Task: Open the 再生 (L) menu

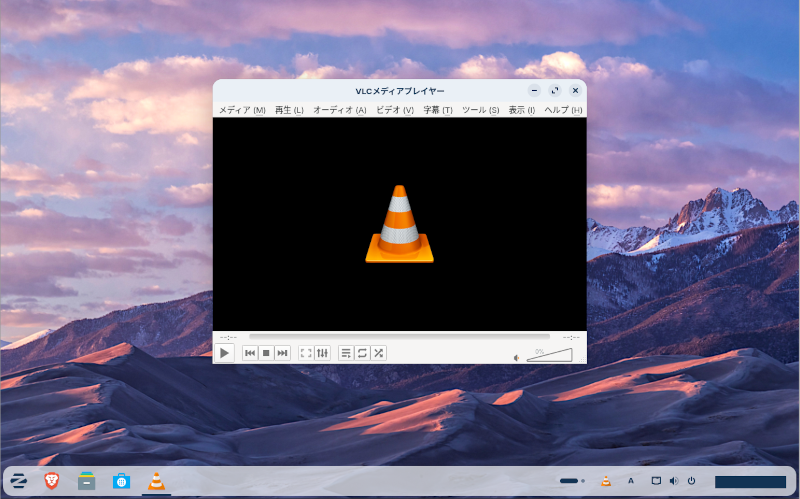Action: coord(289,110)
